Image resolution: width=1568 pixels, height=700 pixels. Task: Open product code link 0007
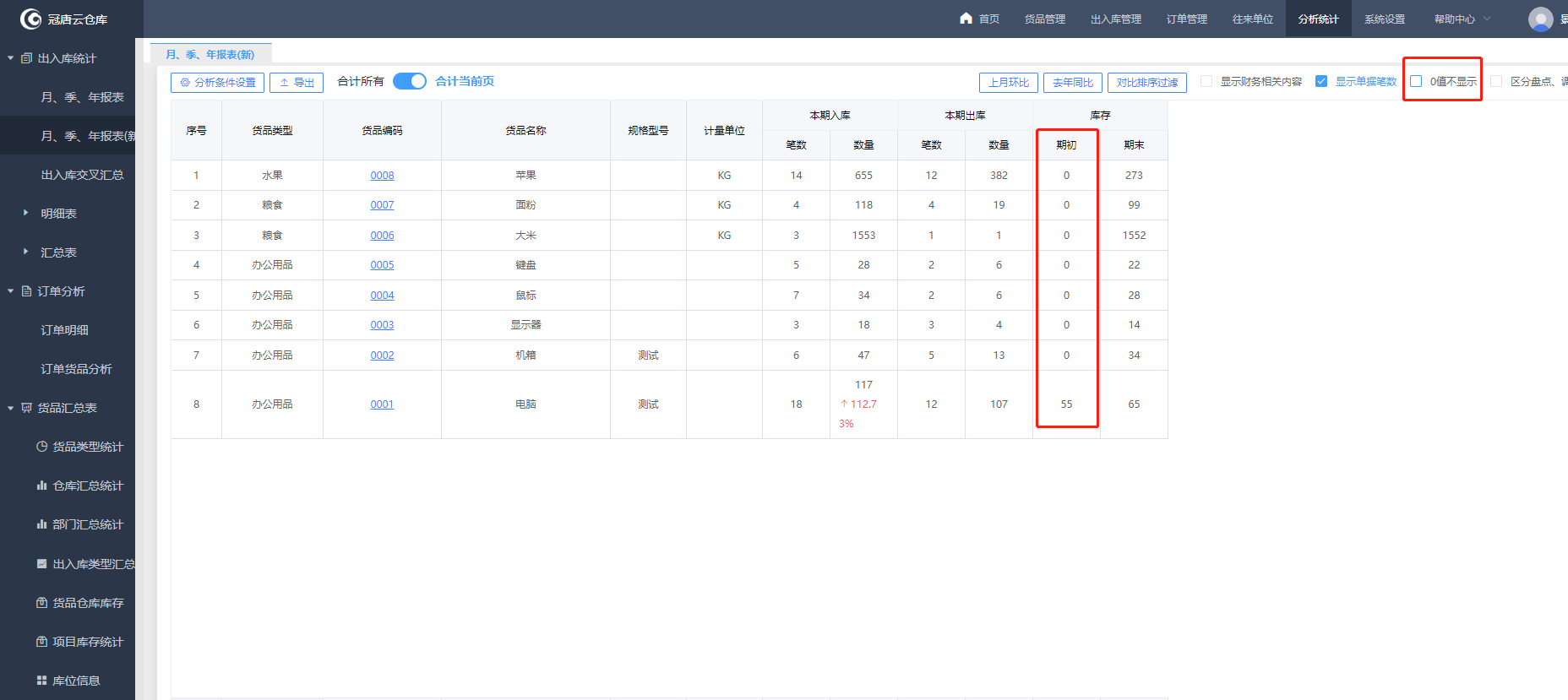pyautogui.click(x=382, y=205)
